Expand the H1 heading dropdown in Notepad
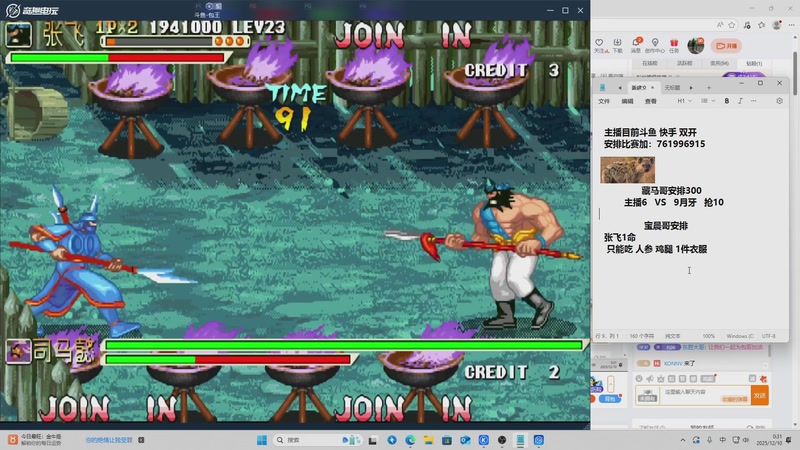Viewport: 800px width, 450px height. 684,101
